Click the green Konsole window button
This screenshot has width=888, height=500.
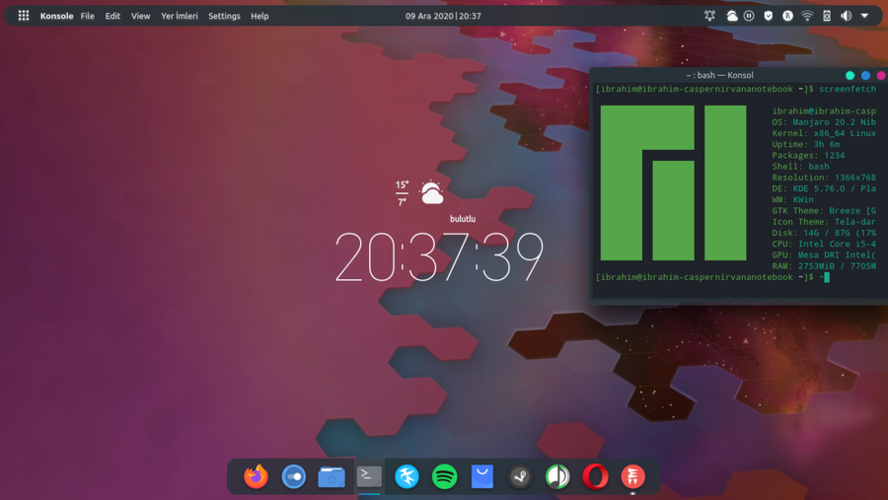[850, 75]
